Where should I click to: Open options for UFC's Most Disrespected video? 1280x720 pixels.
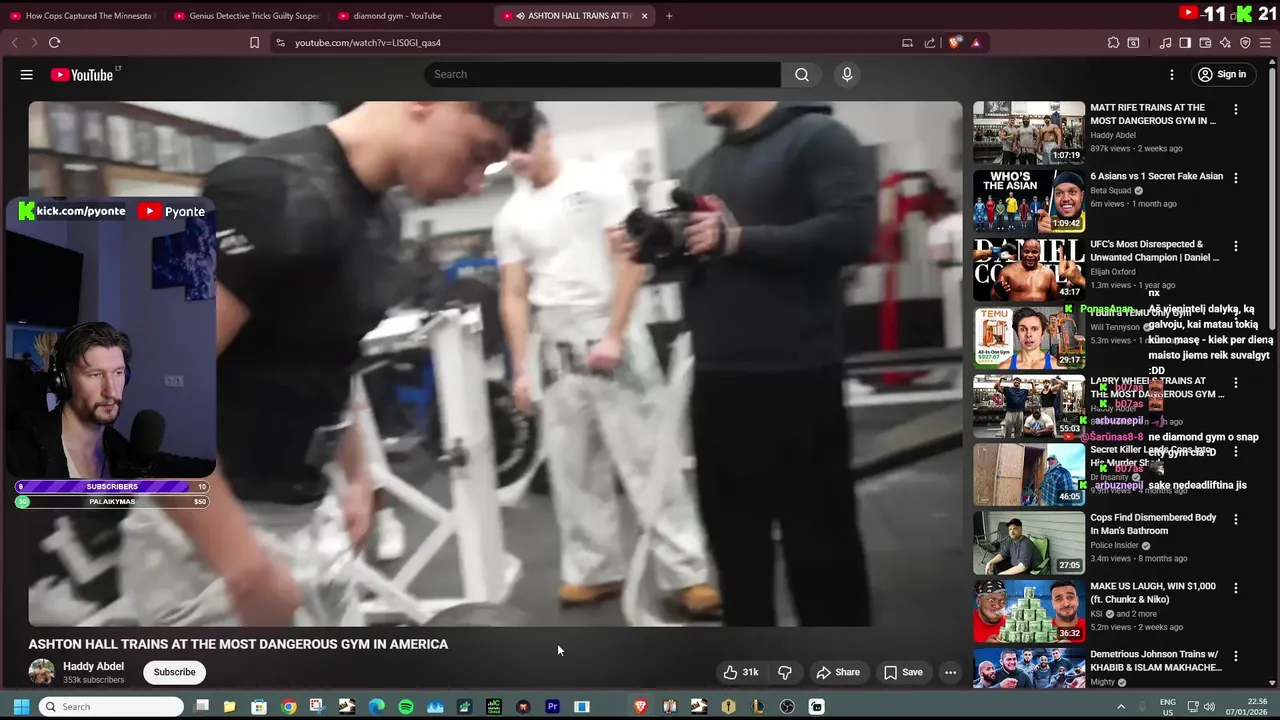tap(1236, 246)
